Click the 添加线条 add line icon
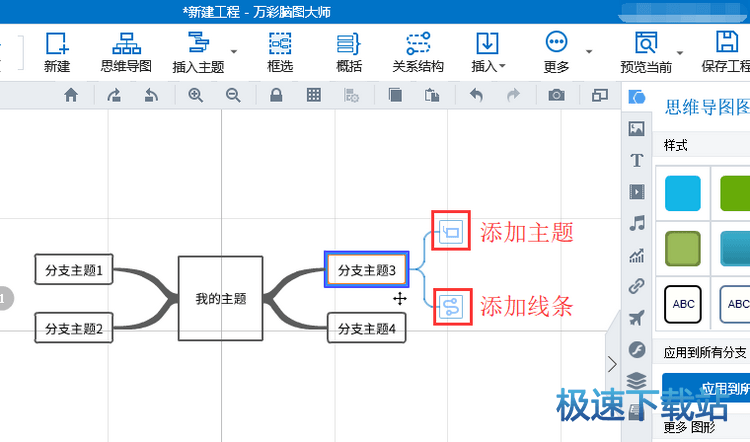 click(x=452, y=307)
